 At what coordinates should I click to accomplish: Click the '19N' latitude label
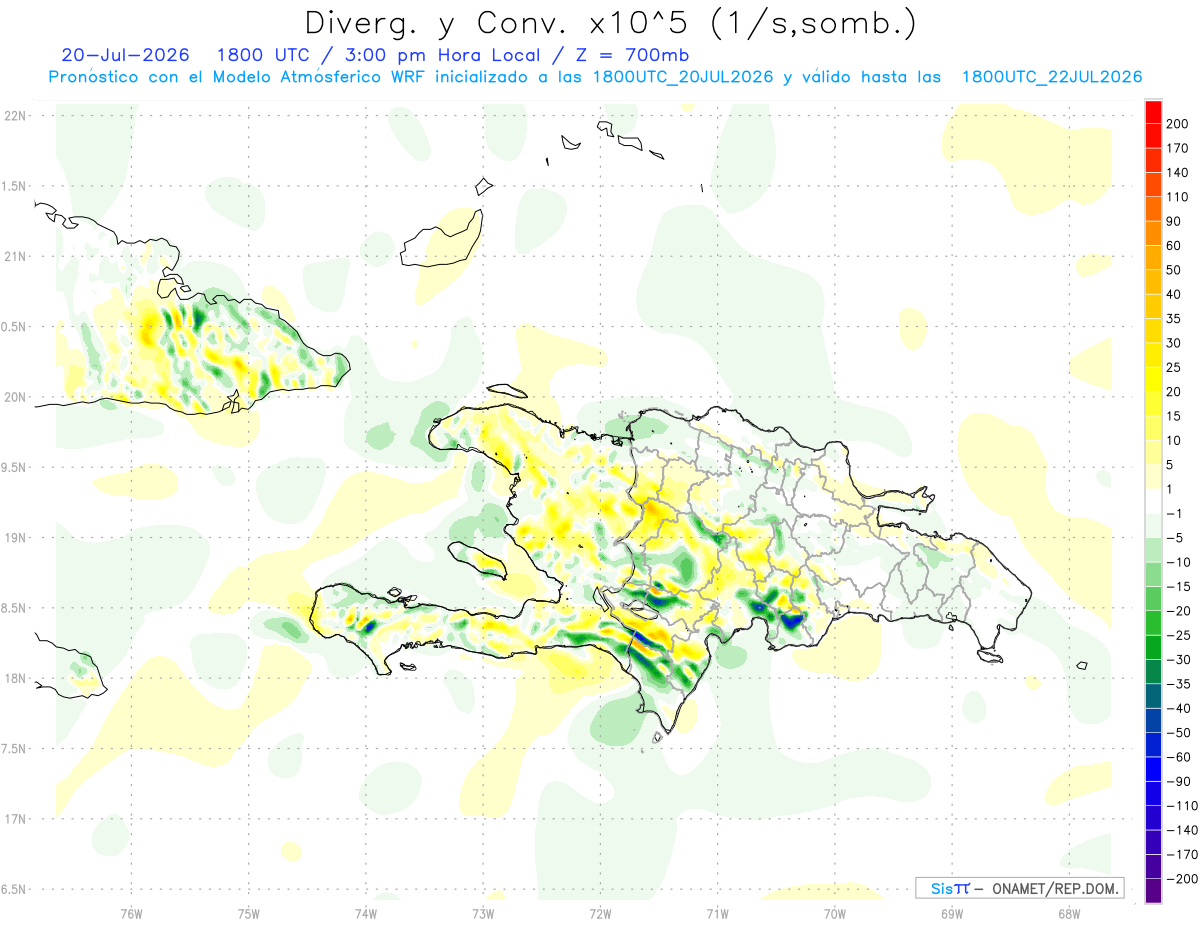click(x=15, y=537)
